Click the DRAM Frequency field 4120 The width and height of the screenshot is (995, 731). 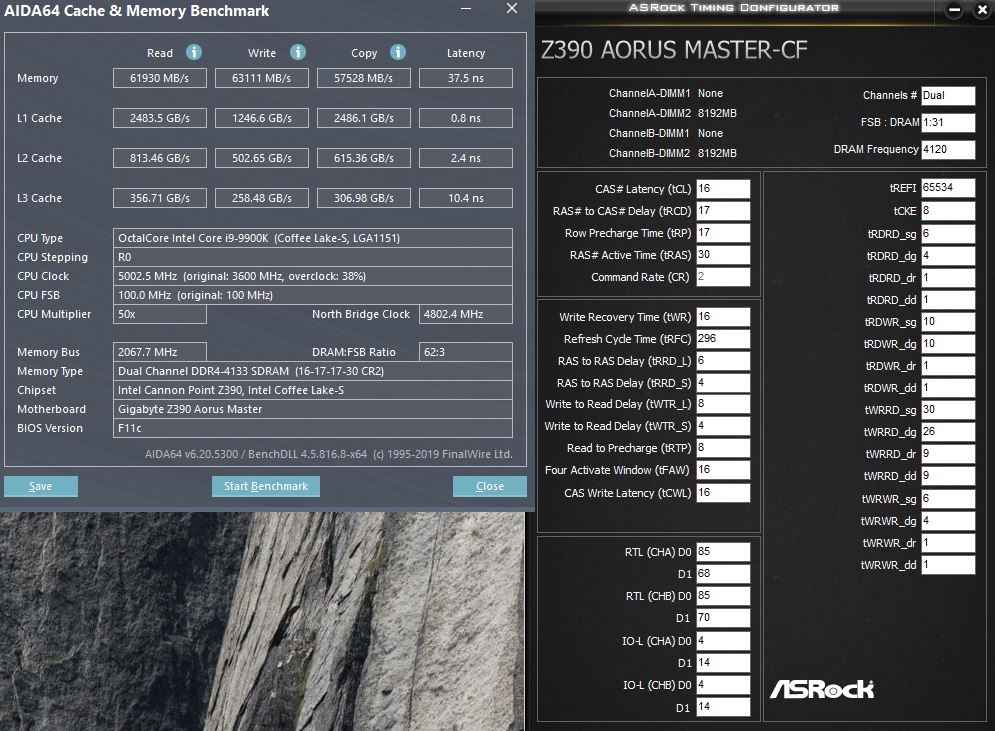click(948, 150)
